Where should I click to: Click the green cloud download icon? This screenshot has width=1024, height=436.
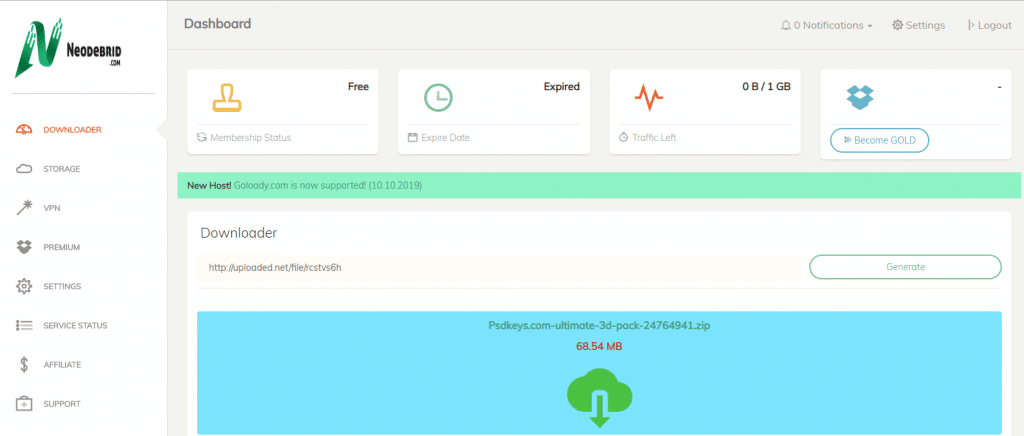599,399
